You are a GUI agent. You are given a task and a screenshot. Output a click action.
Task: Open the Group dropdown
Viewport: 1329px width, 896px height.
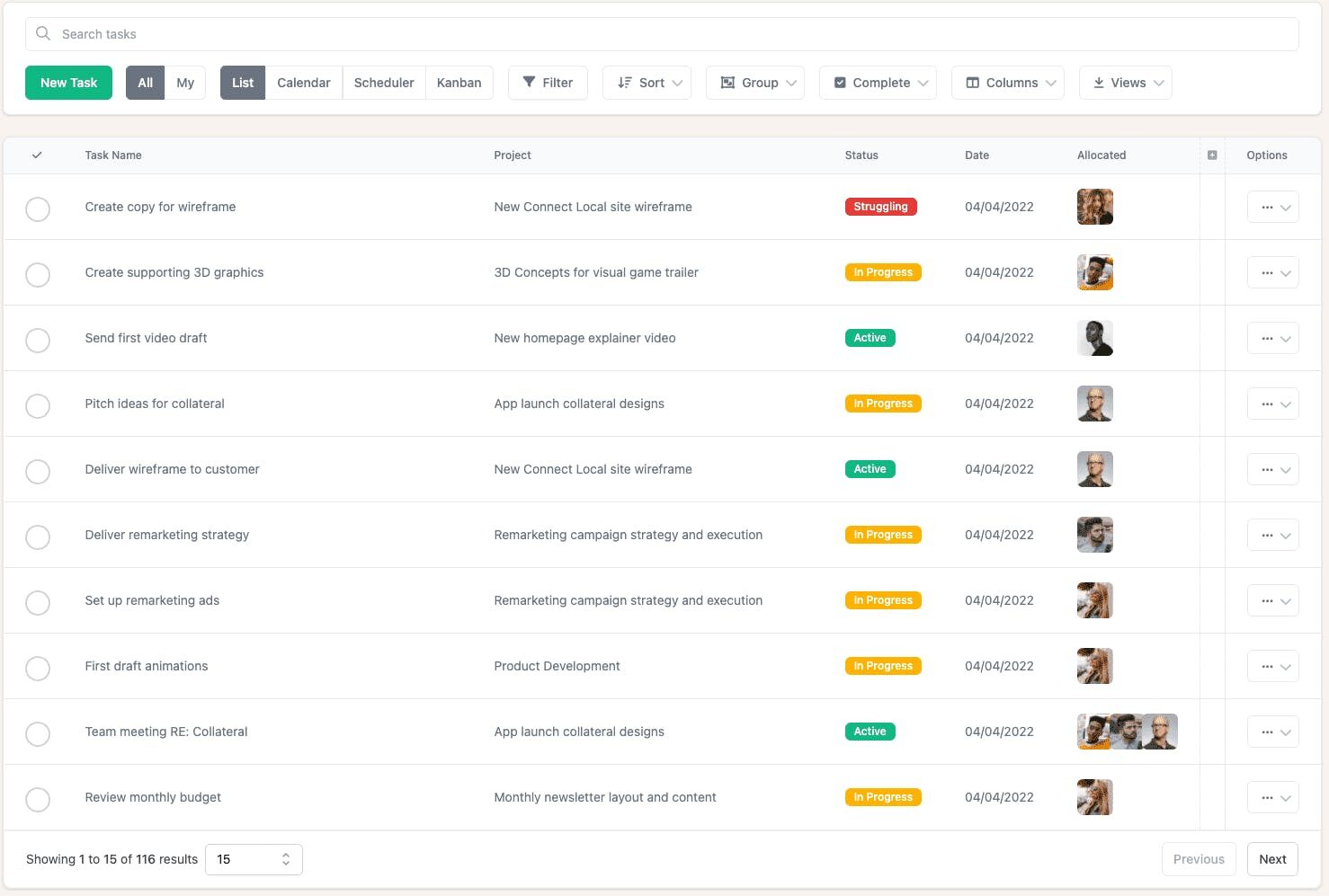(x=755, y=83)
